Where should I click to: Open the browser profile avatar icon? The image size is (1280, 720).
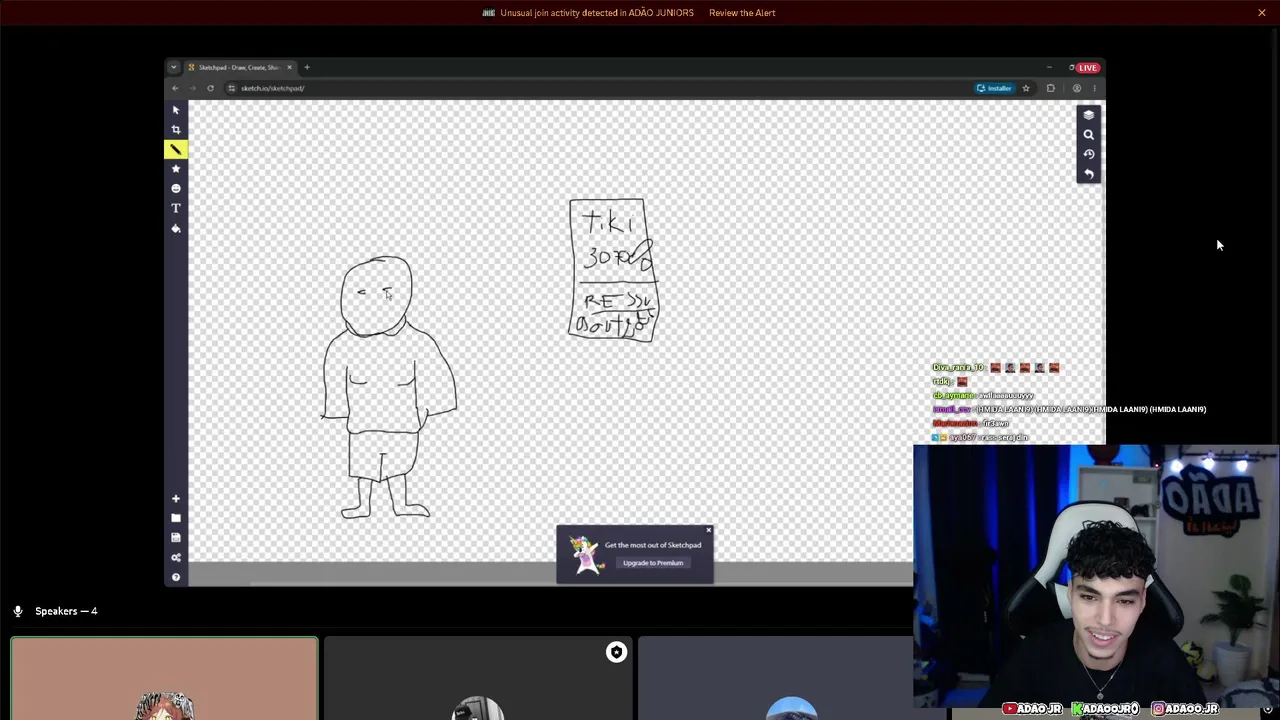click(1076, 88)
